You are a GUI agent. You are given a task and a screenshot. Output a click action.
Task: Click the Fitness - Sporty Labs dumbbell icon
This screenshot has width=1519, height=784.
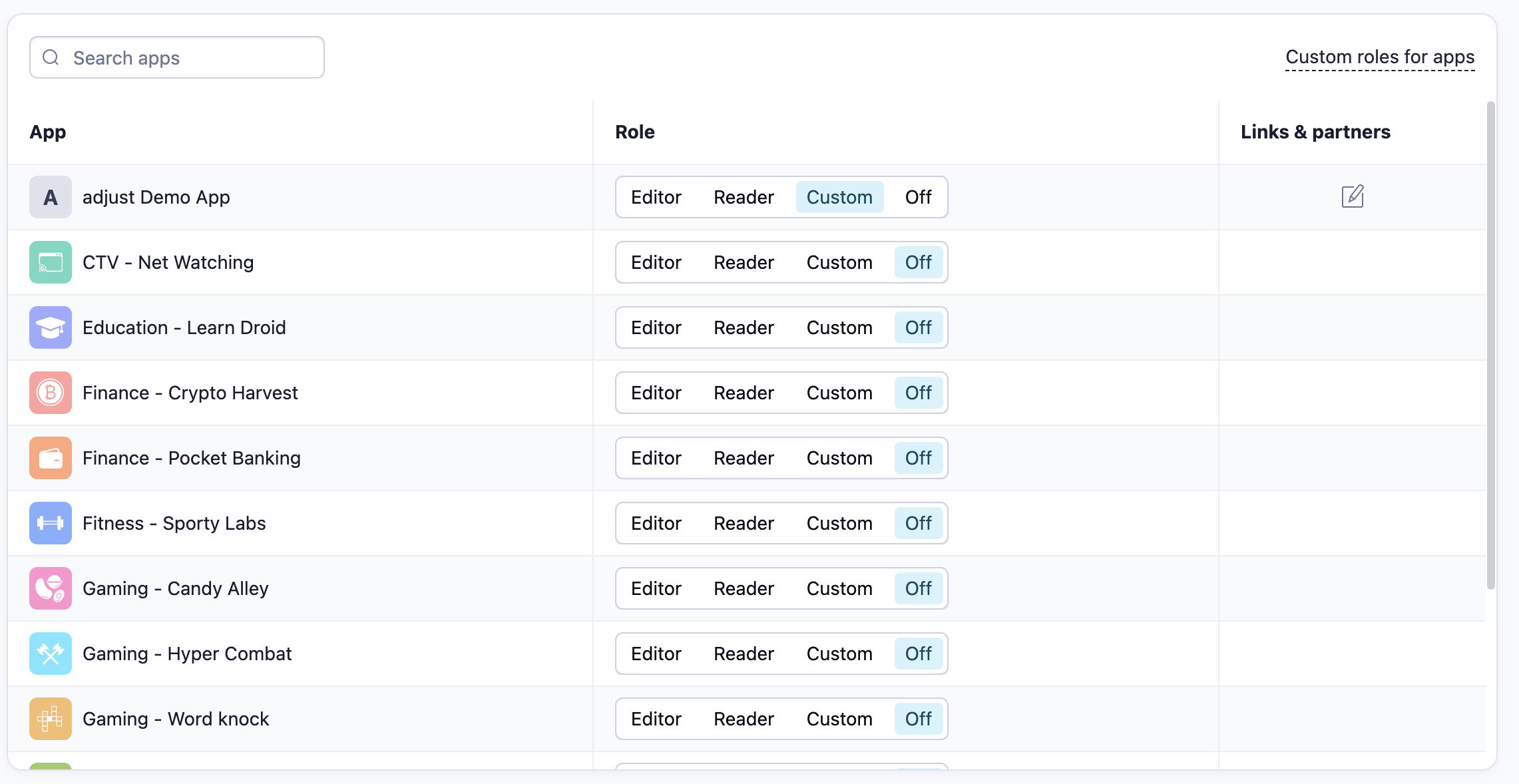(51, 523)
